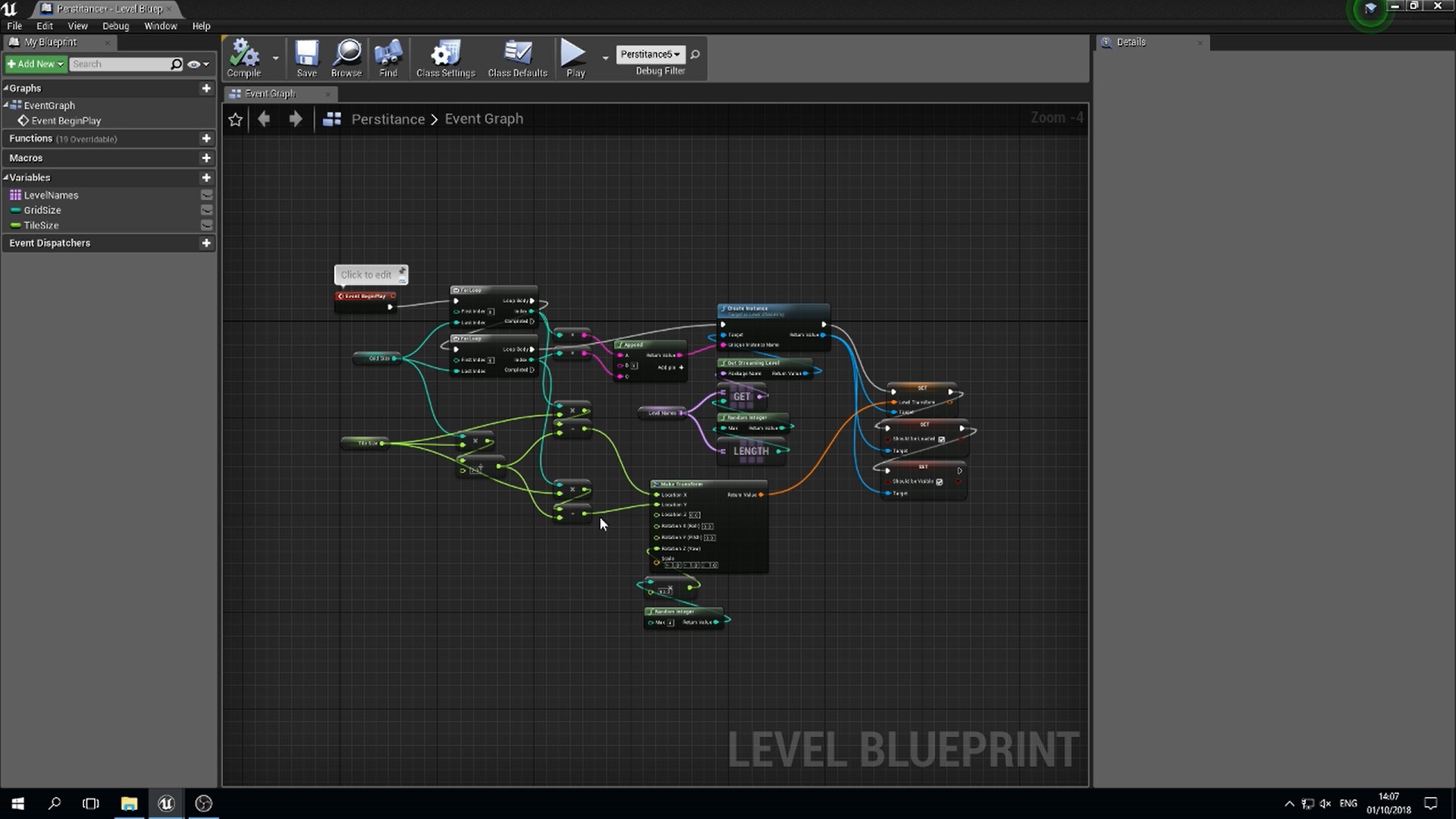Viewport: 1456px width, 819px height.
Task: Click the Perstitance breadcrumb link
Action: point(388,119)
